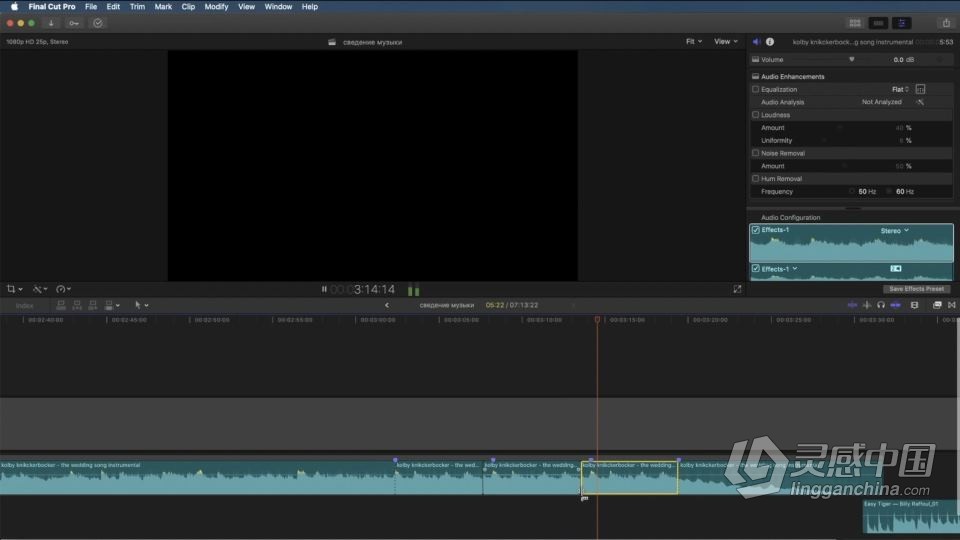Click the audio meters icon beside timecode
Screen dimensions: 960x540
coord(414,290)
